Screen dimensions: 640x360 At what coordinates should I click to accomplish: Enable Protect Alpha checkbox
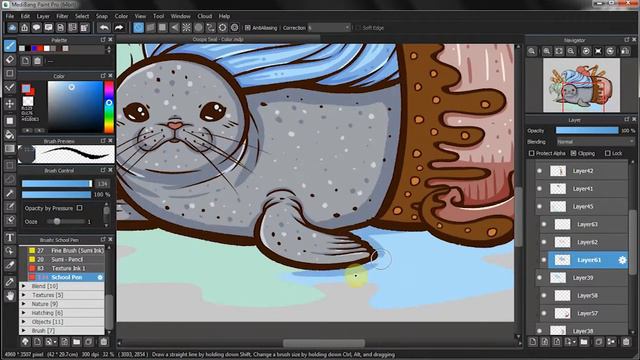tap(531, 153)
